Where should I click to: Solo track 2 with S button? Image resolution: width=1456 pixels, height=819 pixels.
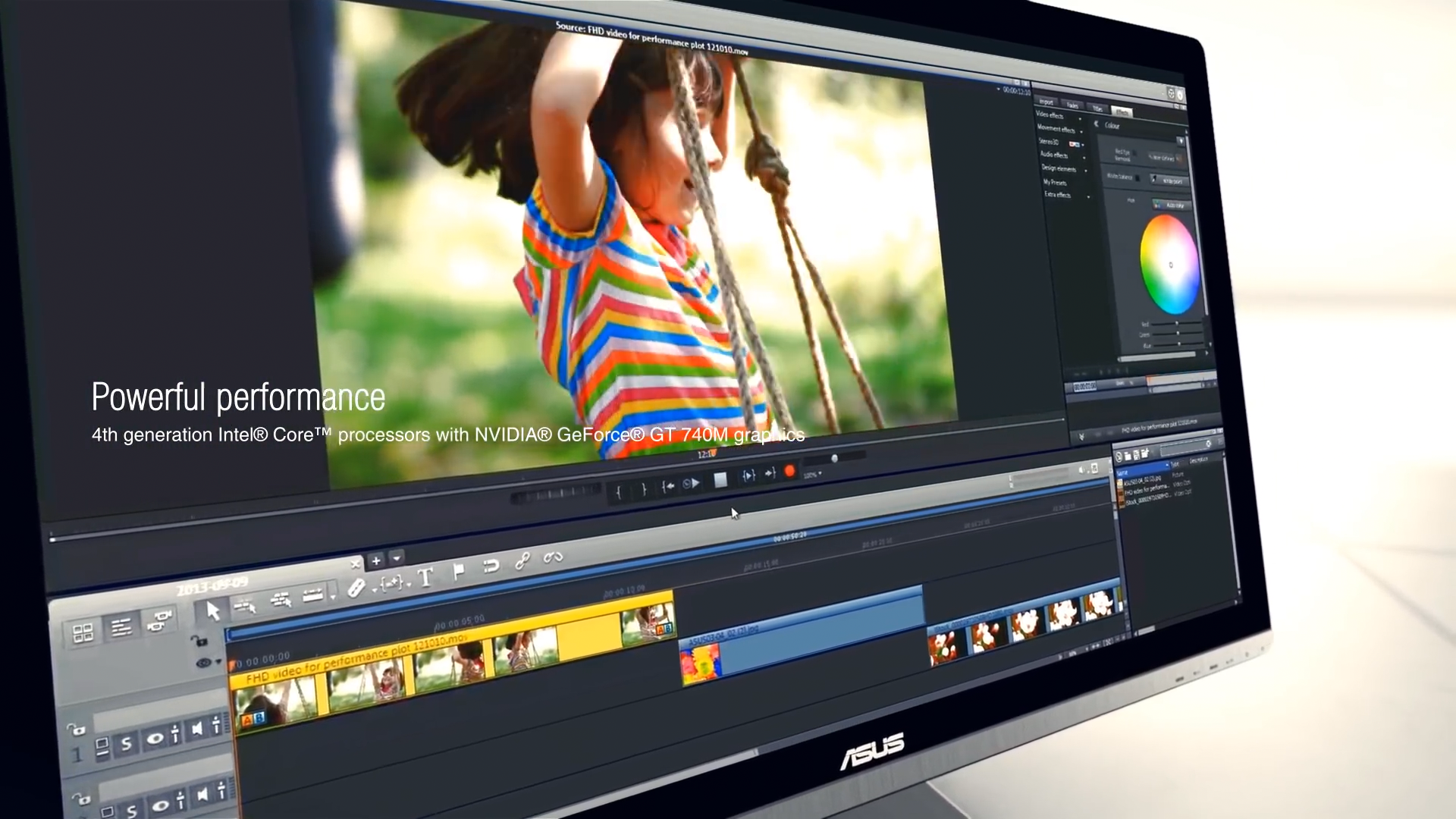pyautogui.click(x=132, y=811)
